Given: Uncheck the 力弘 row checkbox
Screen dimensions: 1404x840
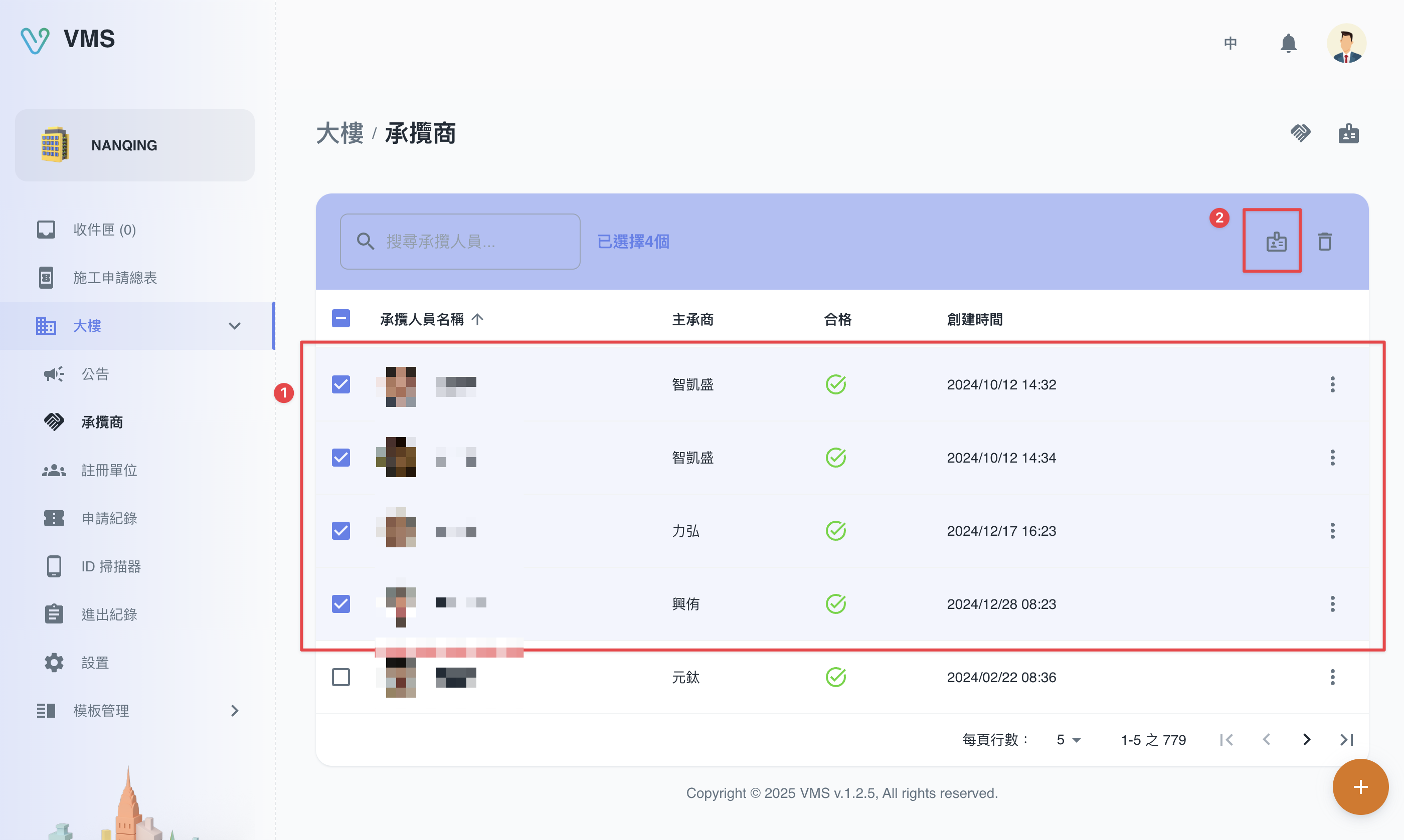Looking at the screenshot, I should pyautogui.click(x=341, y=530).
